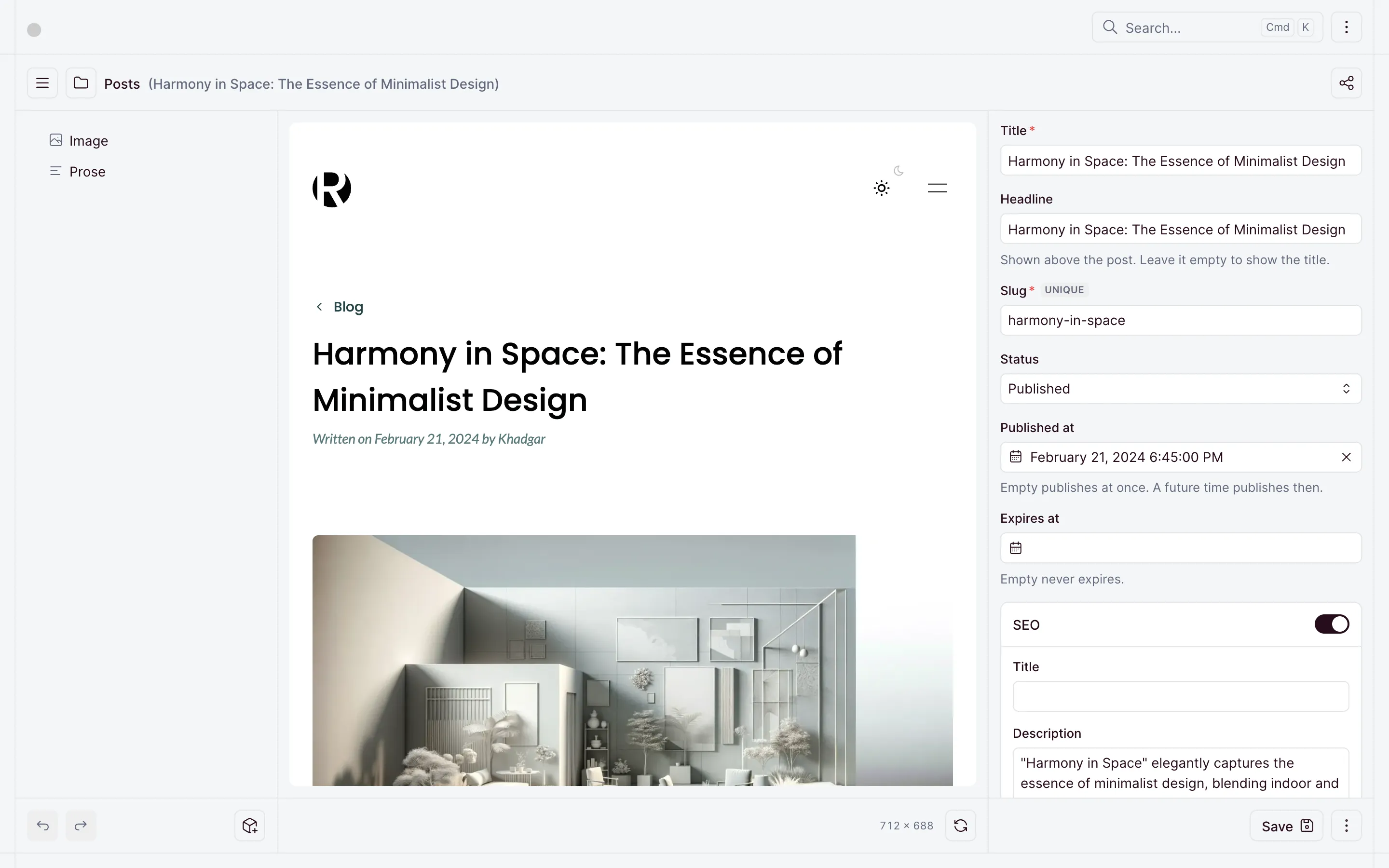Select the Prose block in the tree

point(87,172)
